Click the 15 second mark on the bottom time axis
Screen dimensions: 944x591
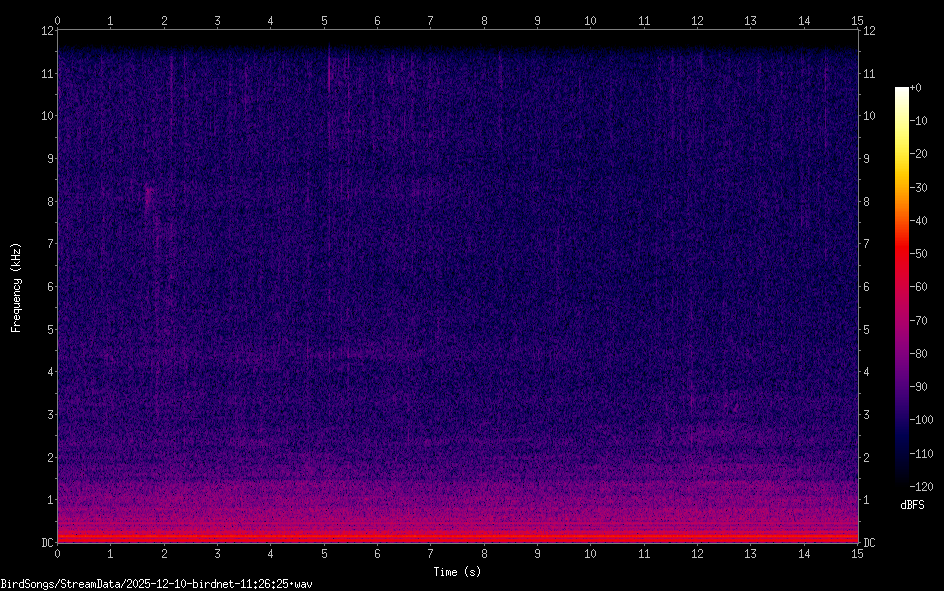(856, 553)
